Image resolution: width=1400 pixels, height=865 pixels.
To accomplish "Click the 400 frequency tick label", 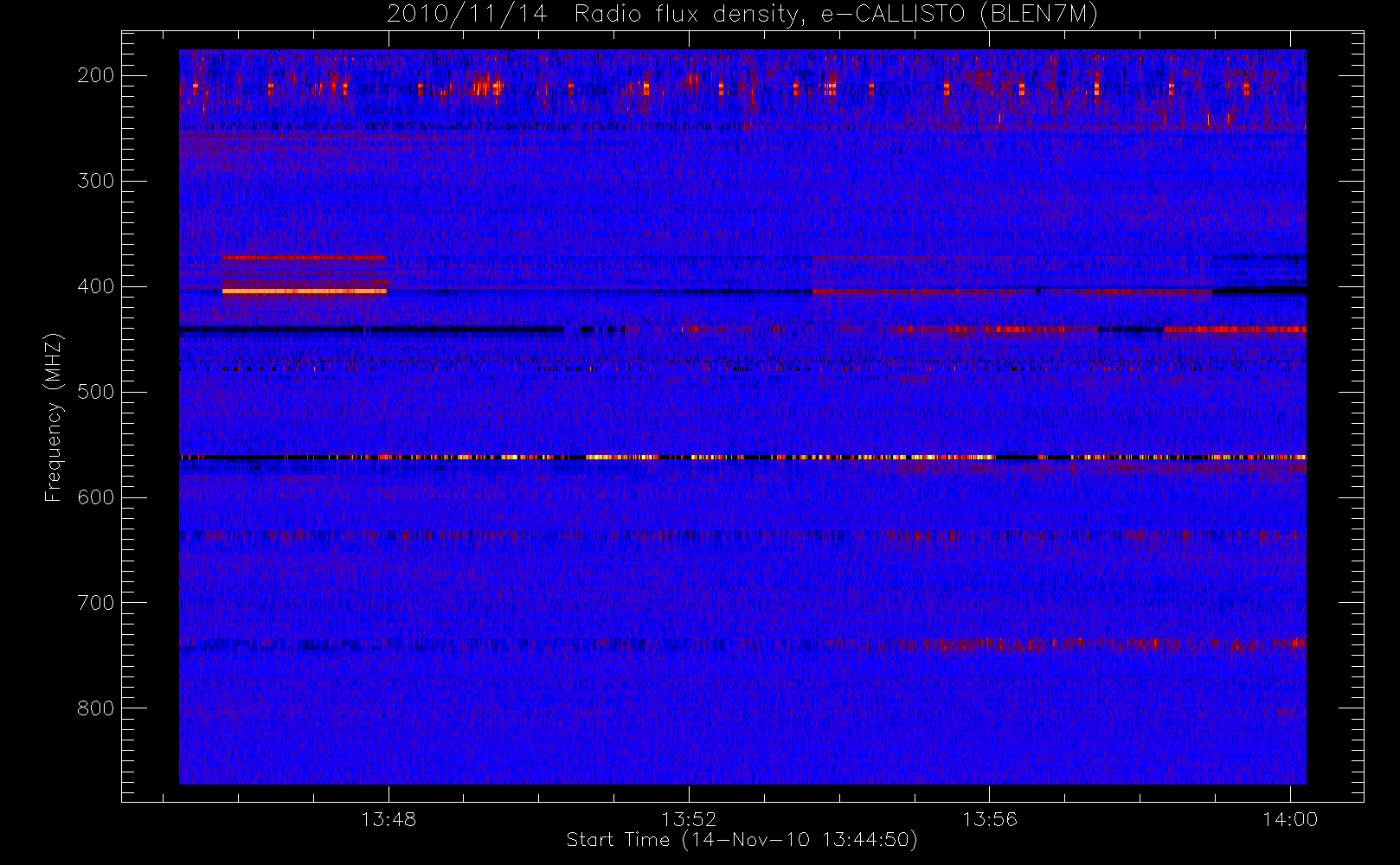I will click(95, 286).
